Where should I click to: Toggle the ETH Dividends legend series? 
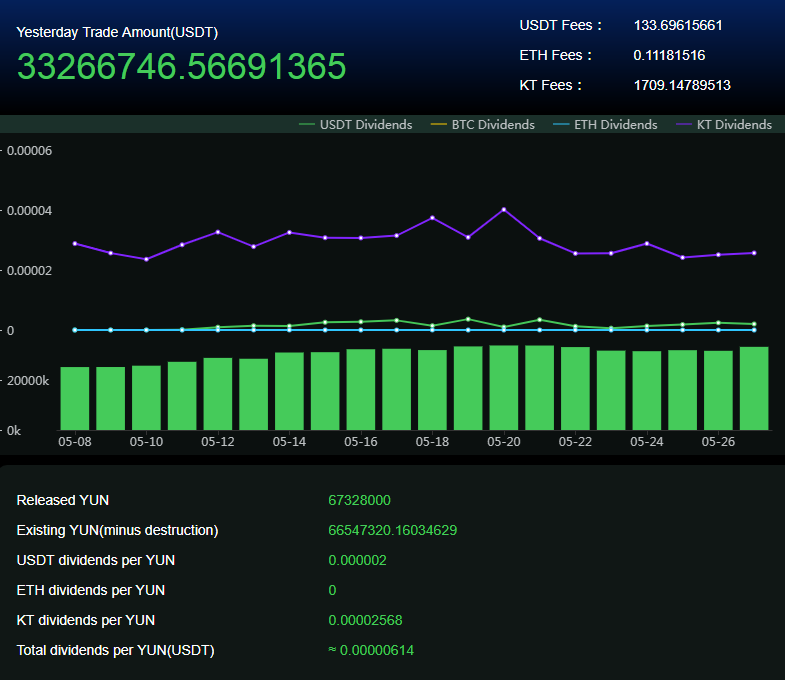(x=605, y=125)
